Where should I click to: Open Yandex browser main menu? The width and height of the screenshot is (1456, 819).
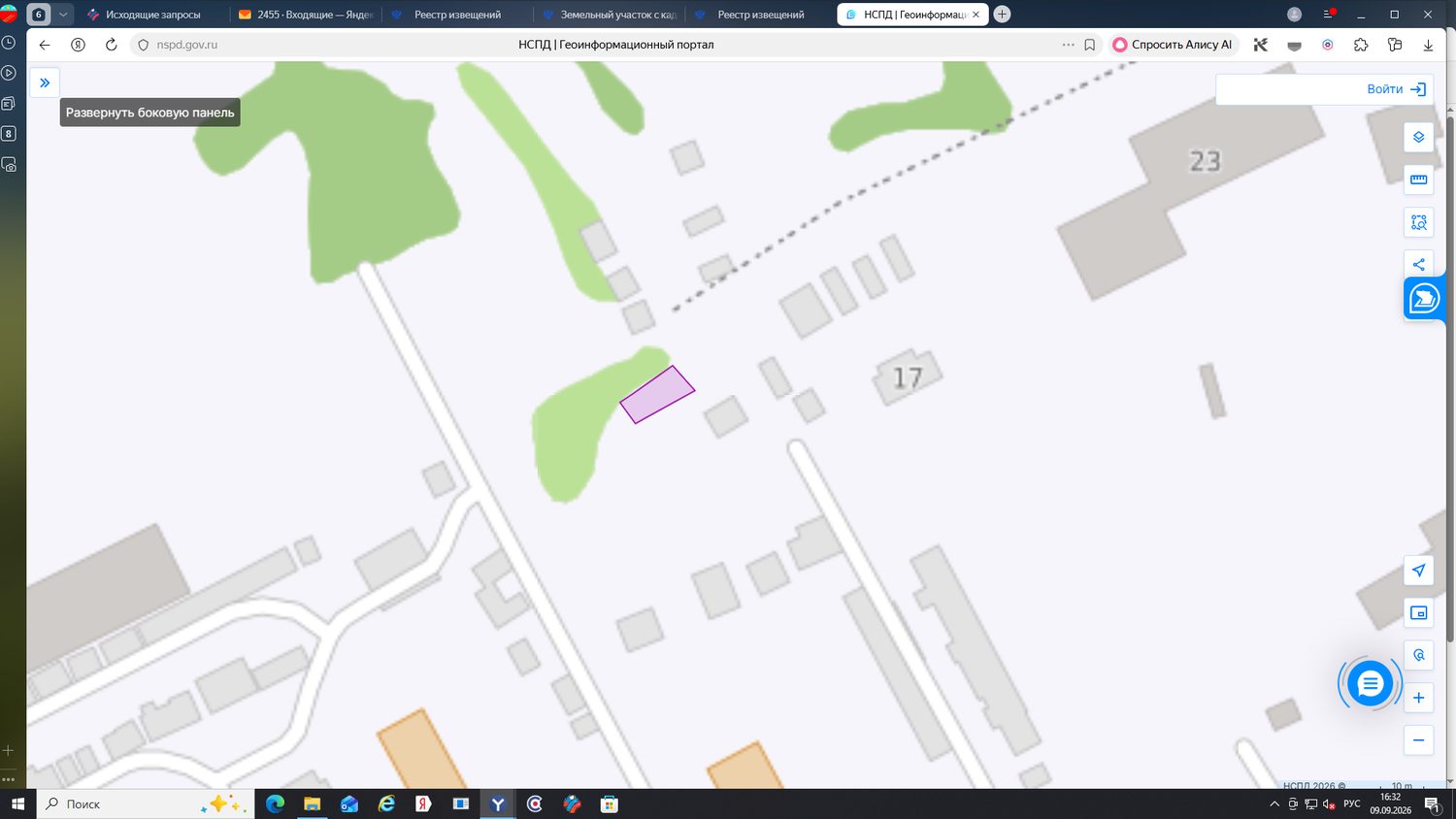[x=1329, y=15]
